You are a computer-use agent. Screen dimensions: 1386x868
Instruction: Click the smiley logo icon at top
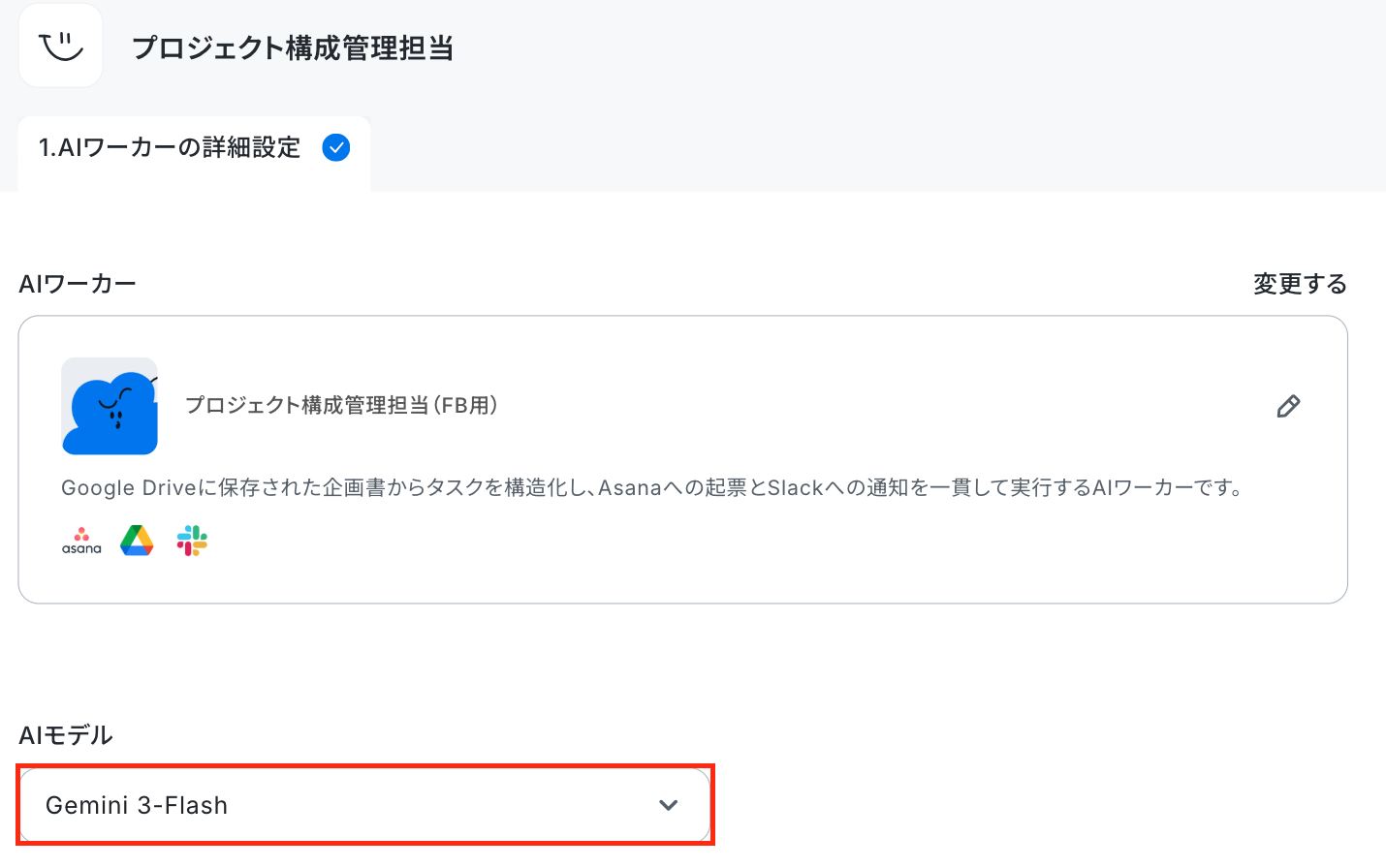61,46
